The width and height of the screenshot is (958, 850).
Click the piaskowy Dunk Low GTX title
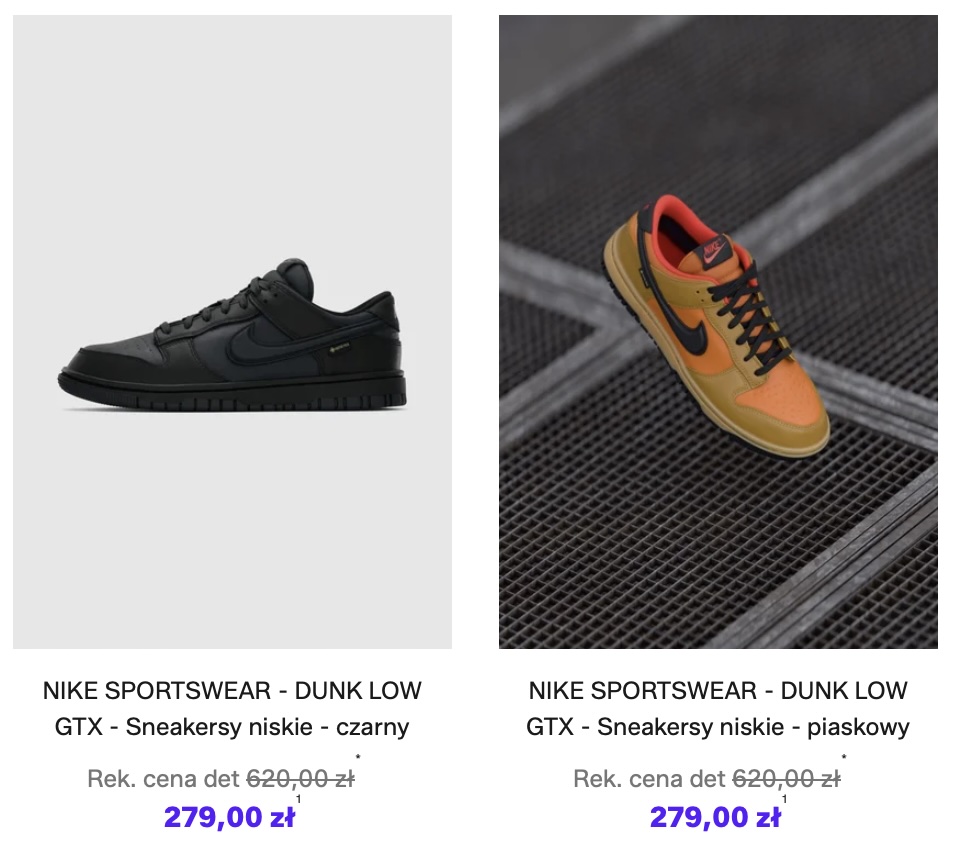718,709
